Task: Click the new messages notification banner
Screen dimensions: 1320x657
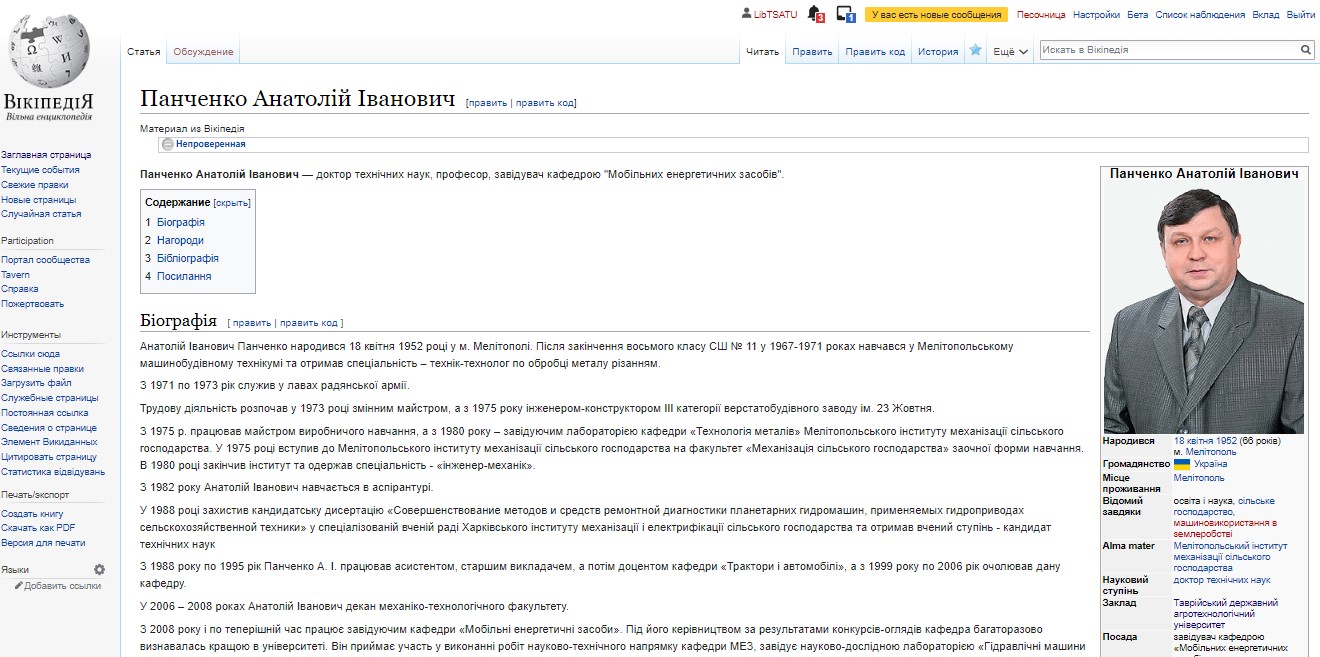Action: [936, 15]
